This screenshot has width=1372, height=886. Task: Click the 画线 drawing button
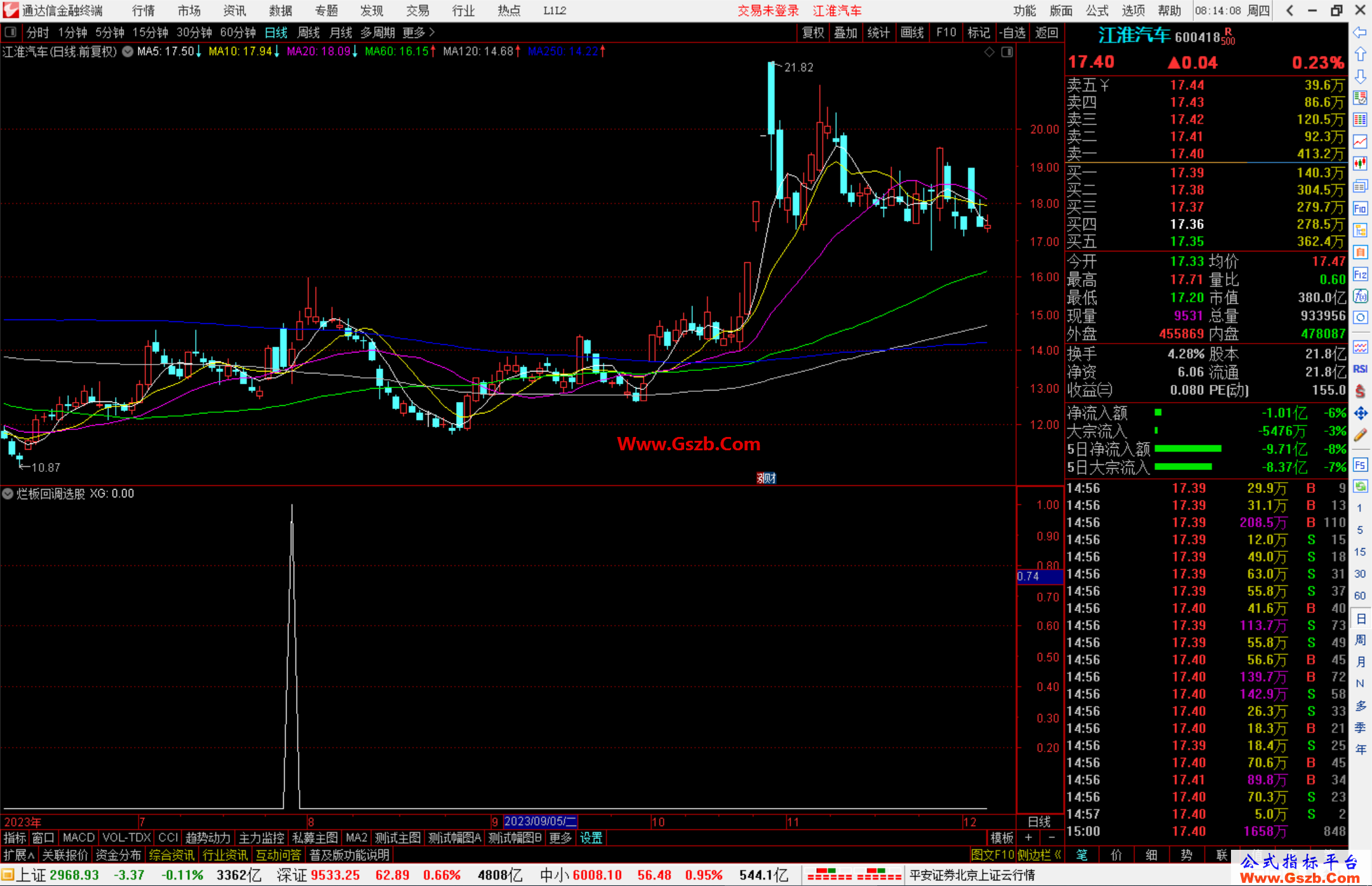(912, 32)
